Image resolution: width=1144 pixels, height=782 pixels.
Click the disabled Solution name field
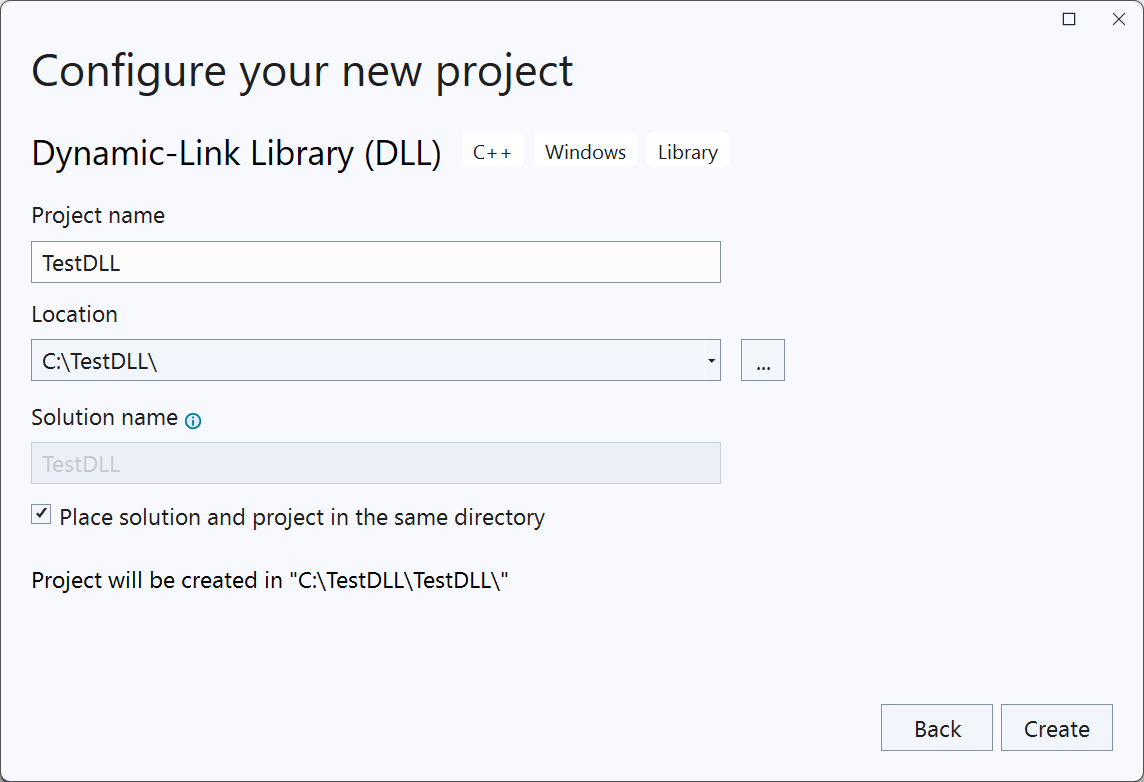pyautogui.click(x=375, y=464)
